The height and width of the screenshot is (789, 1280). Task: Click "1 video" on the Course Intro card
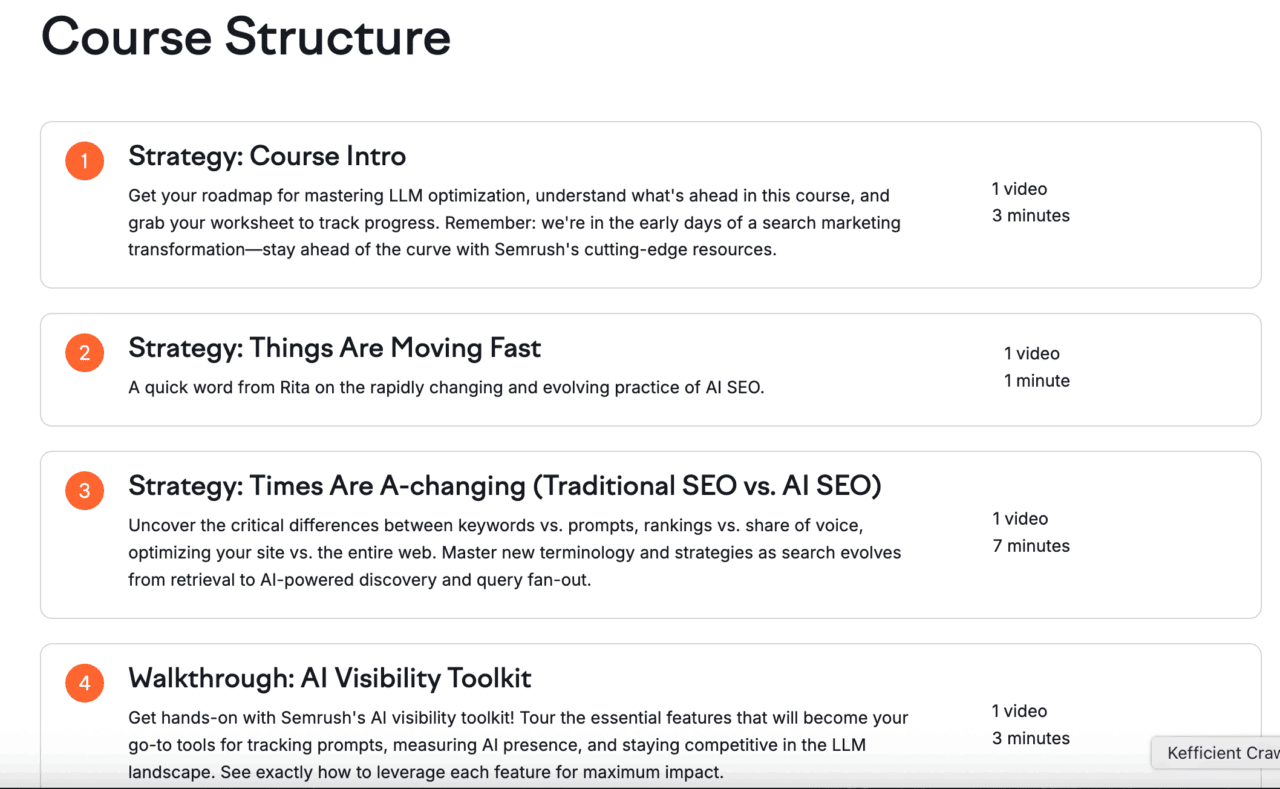[x=1019, y=188]
